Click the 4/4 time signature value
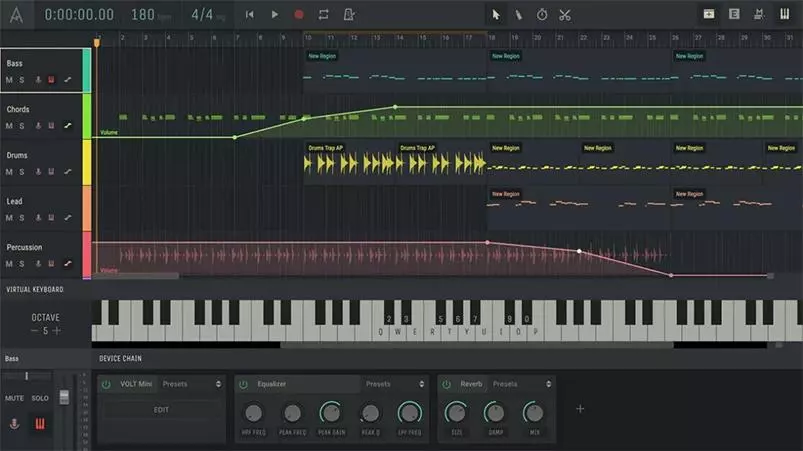Image resolution: width=803 pixels, height=451 pixels. coord(202,15)
